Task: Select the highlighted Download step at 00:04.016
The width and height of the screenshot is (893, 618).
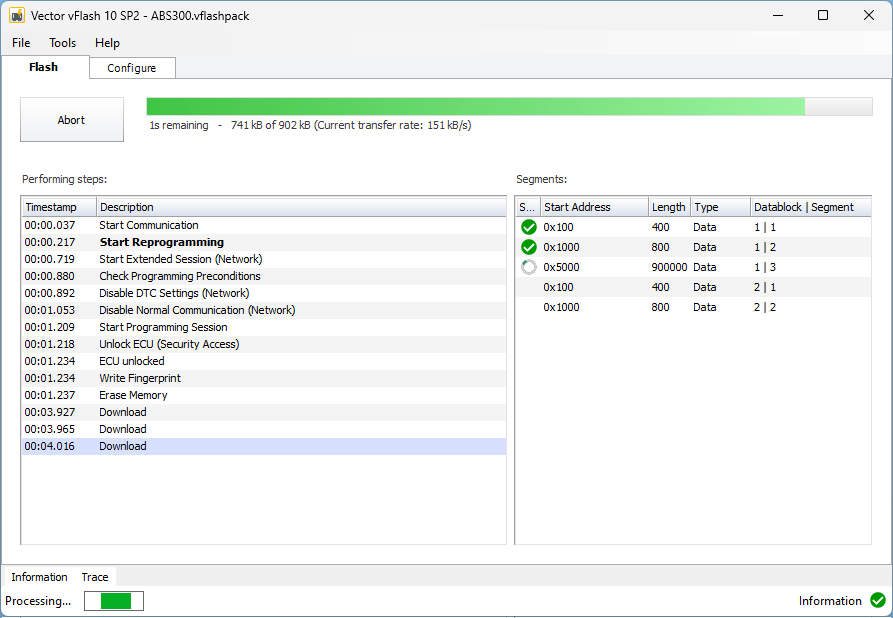Action: [x=264, y=447]
